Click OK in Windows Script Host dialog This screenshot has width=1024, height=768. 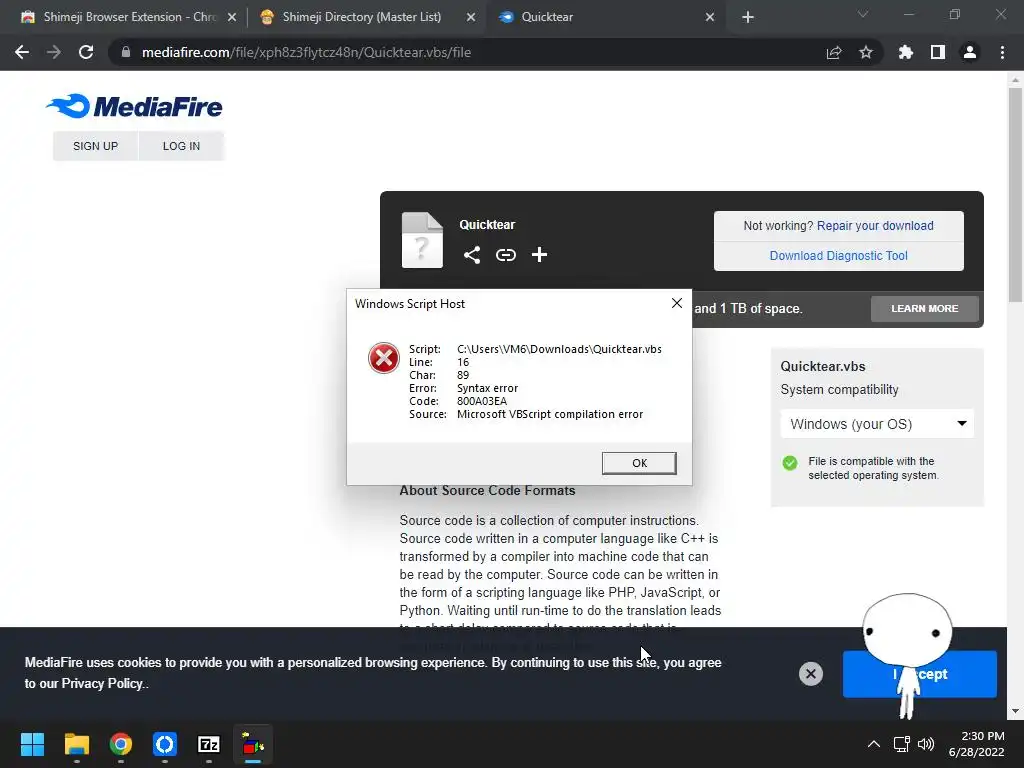pyautogui.click(x=639, y=463)
